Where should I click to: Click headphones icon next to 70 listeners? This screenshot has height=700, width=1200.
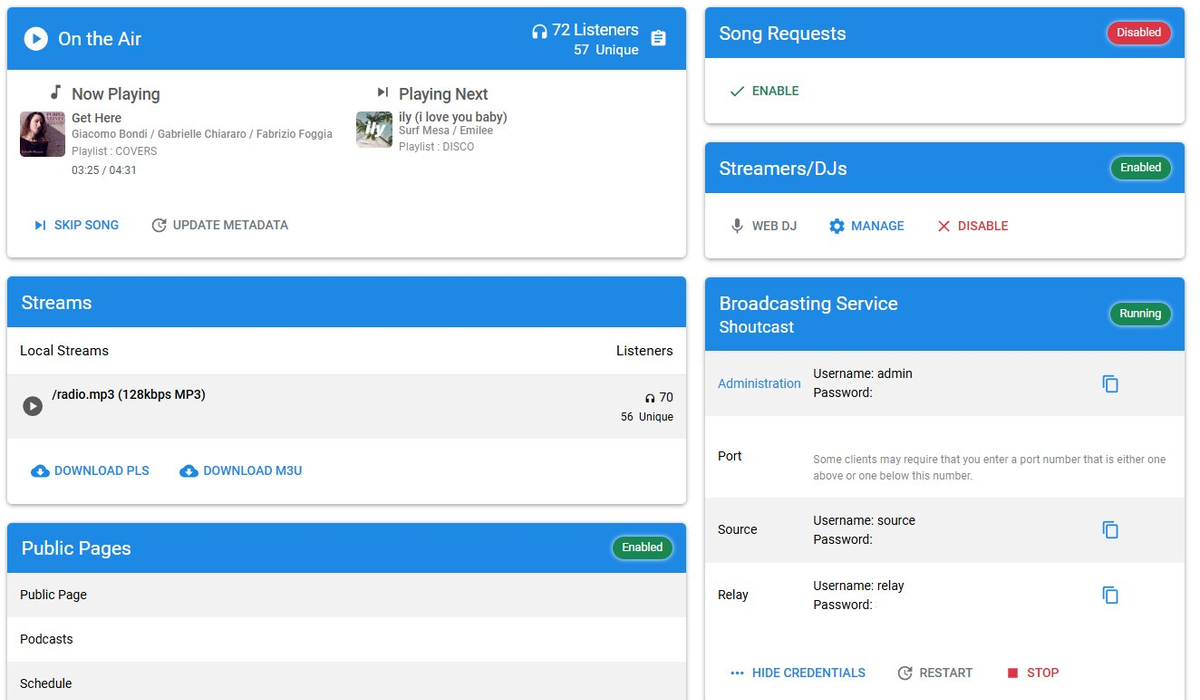click(x=650, y=398)
